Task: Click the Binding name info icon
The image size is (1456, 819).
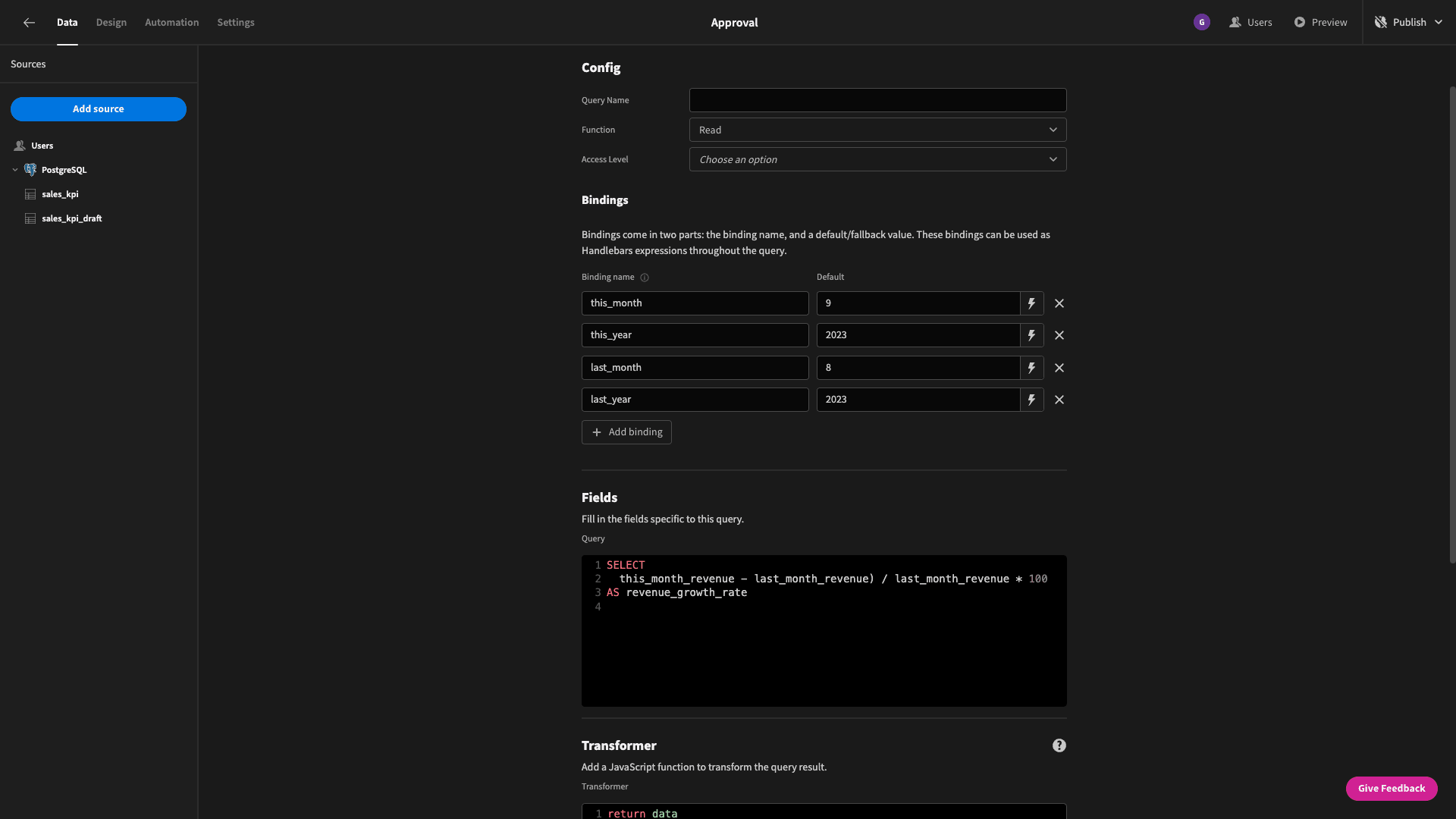Action: point(645,278)
